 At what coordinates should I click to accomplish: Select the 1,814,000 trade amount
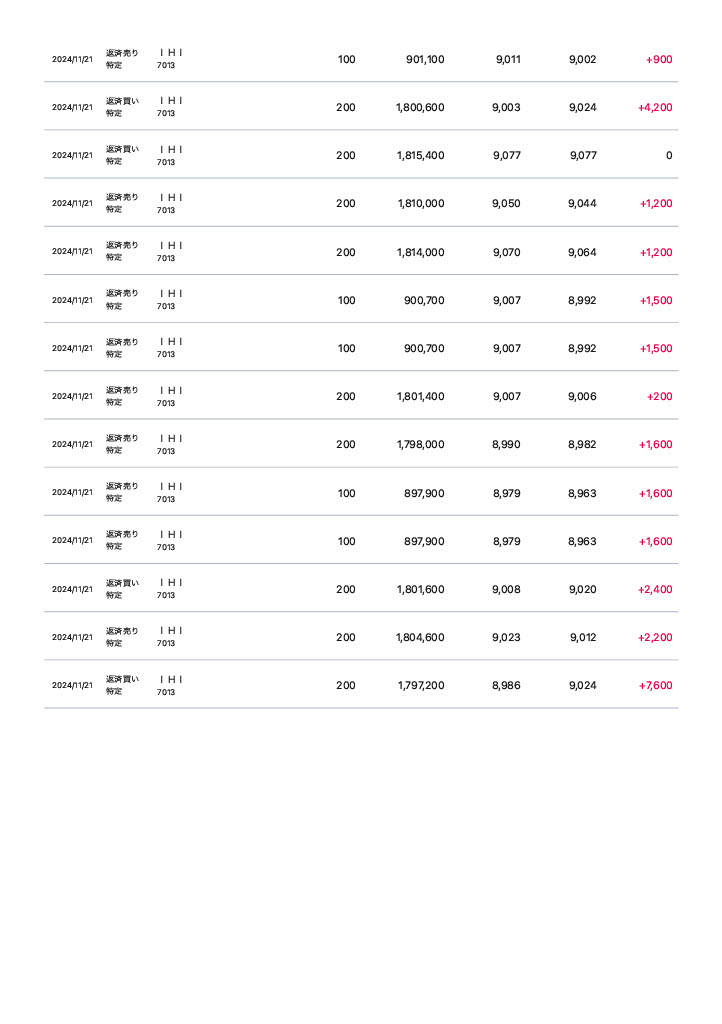(x=420, y=252)
